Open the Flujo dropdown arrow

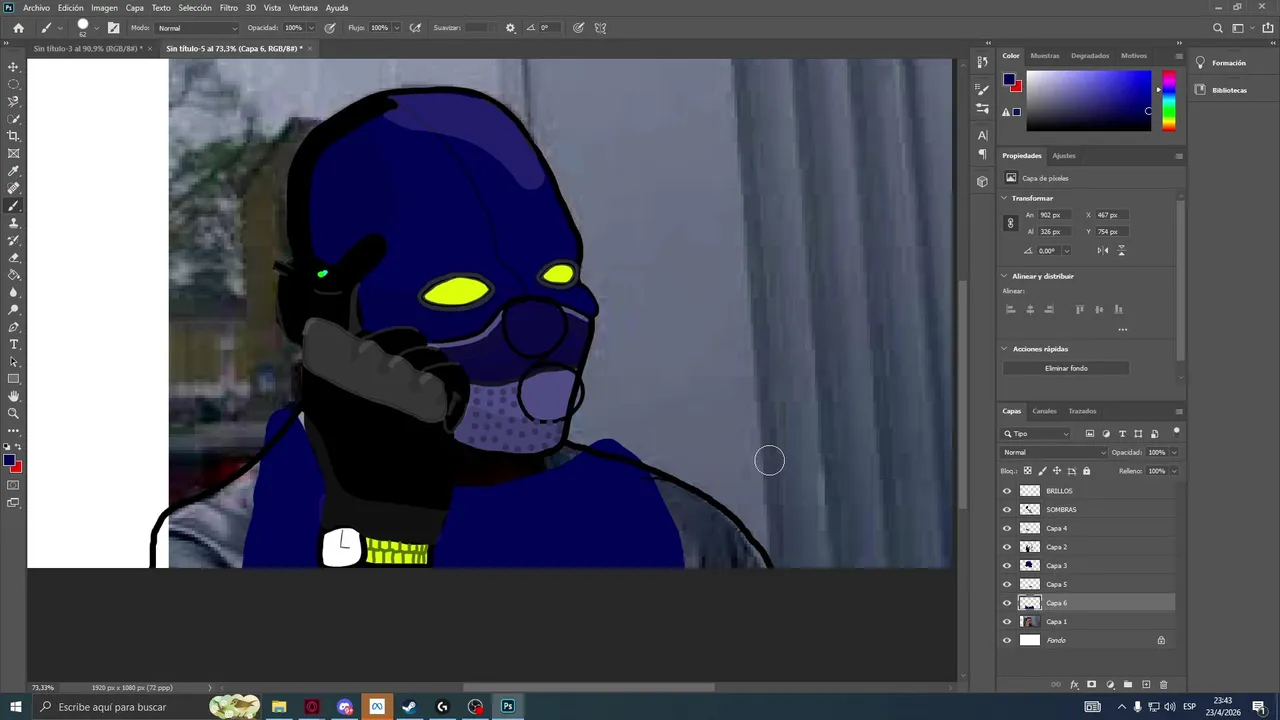pyautogui.click(x=396, y=28)
